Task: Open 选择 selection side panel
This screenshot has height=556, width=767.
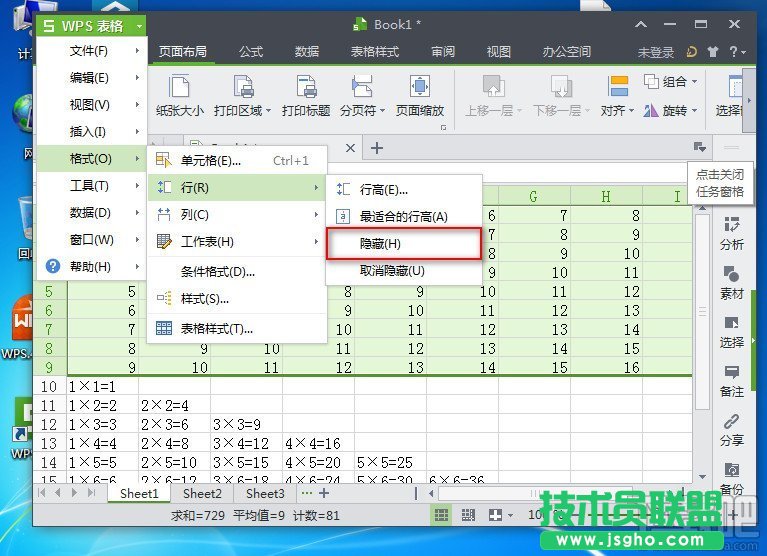Action: tap(732, 331)
